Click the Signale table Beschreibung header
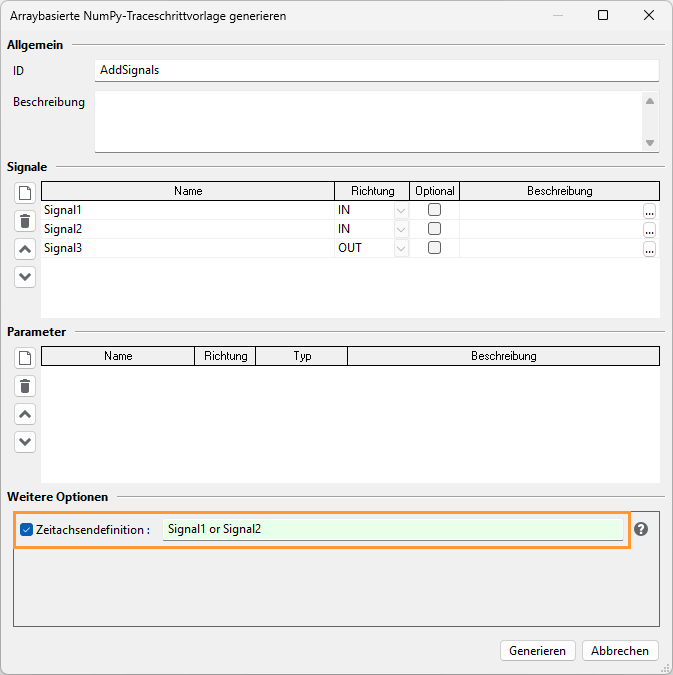 tap(559, 191)
